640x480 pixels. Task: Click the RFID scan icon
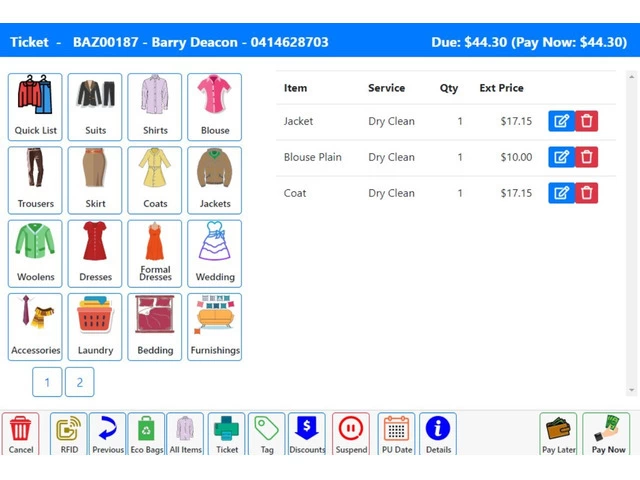click(x=69, y=435)
